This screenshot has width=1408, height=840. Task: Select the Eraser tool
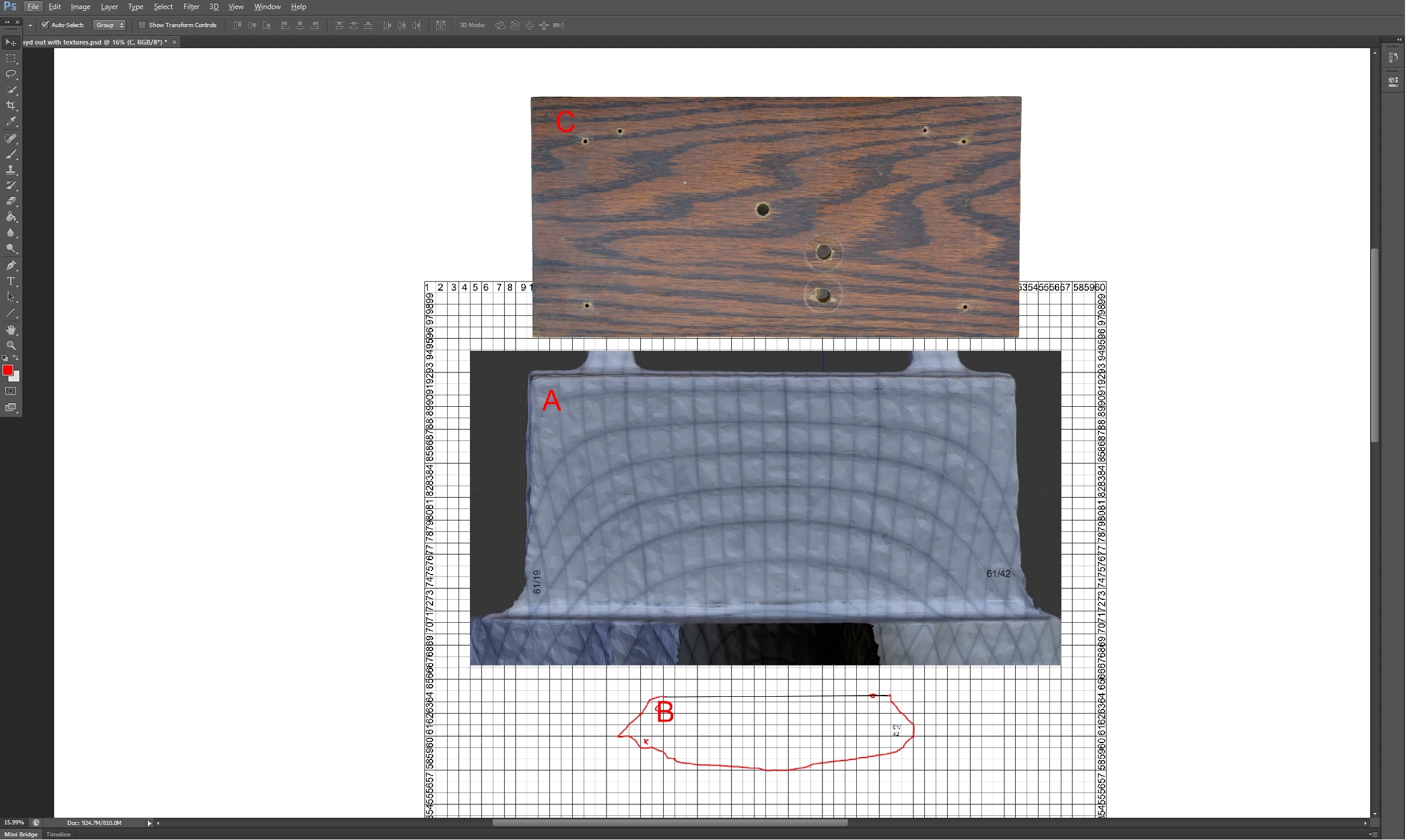coord(11,201)
